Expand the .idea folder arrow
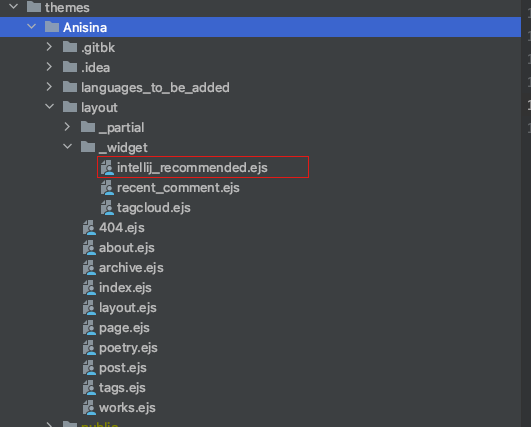531x427 pixels. coord(49,67)
